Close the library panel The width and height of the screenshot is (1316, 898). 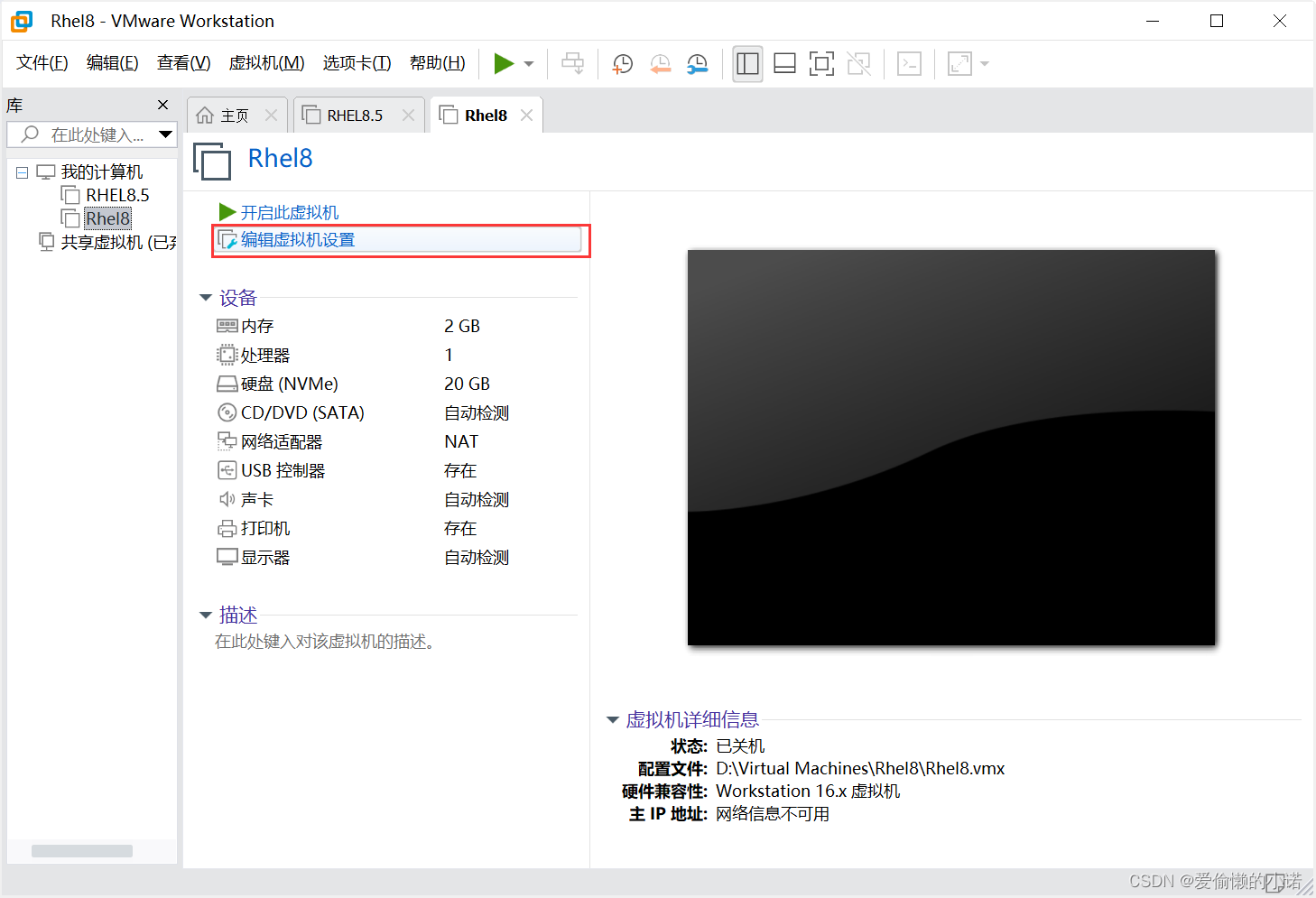tap(163, 105)
